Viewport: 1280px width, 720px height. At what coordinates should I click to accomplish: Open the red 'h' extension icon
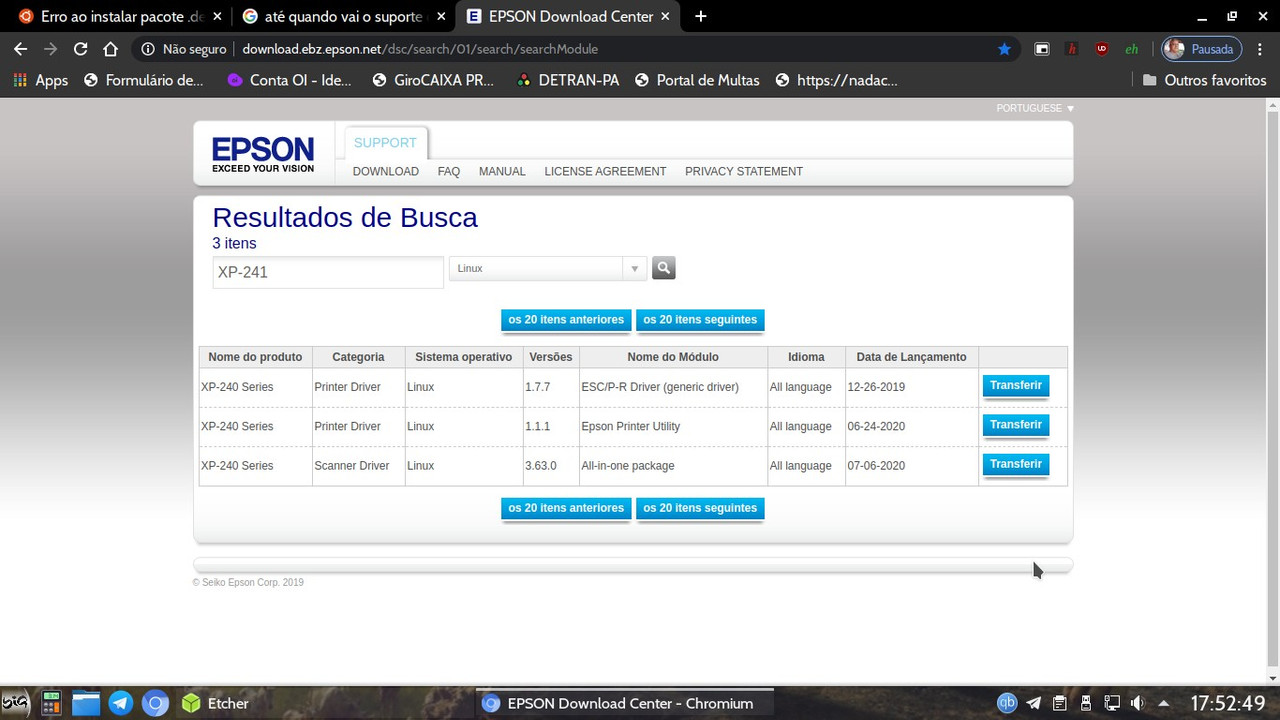1072,49
